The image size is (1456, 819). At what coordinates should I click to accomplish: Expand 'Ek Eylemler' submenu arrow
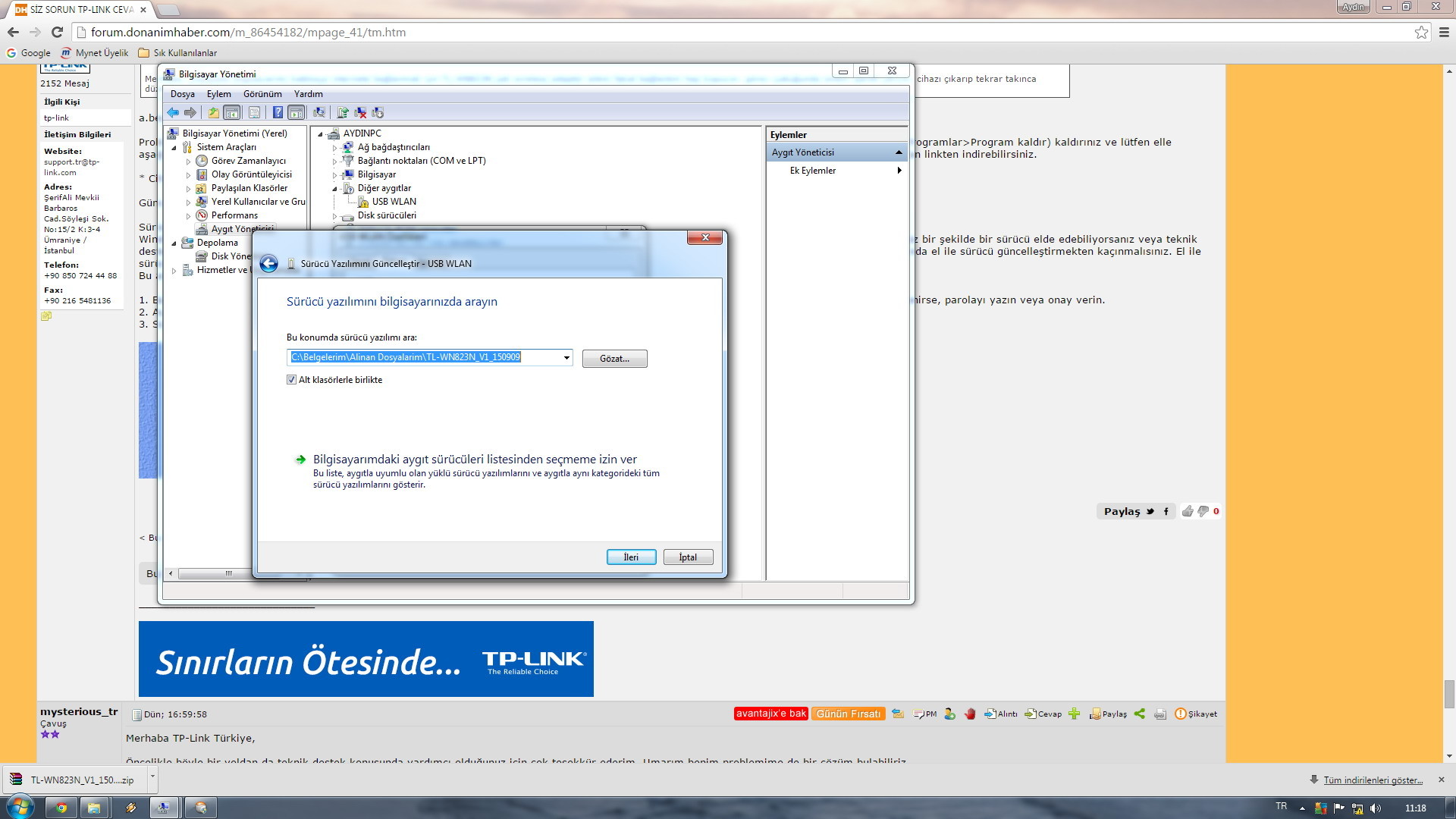(899, 171)
